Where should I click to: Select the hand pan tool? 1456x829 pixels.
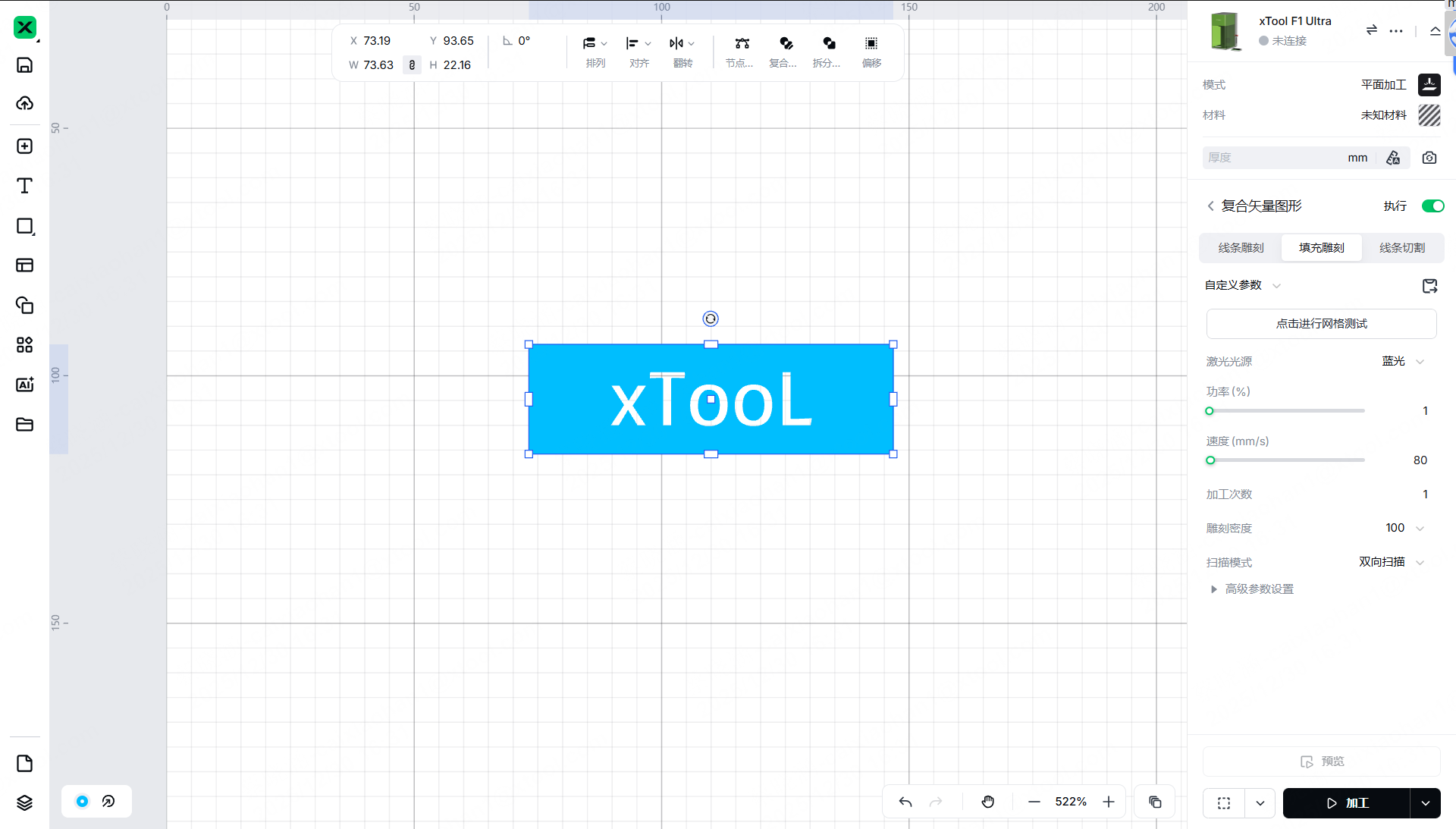point(987,802)
